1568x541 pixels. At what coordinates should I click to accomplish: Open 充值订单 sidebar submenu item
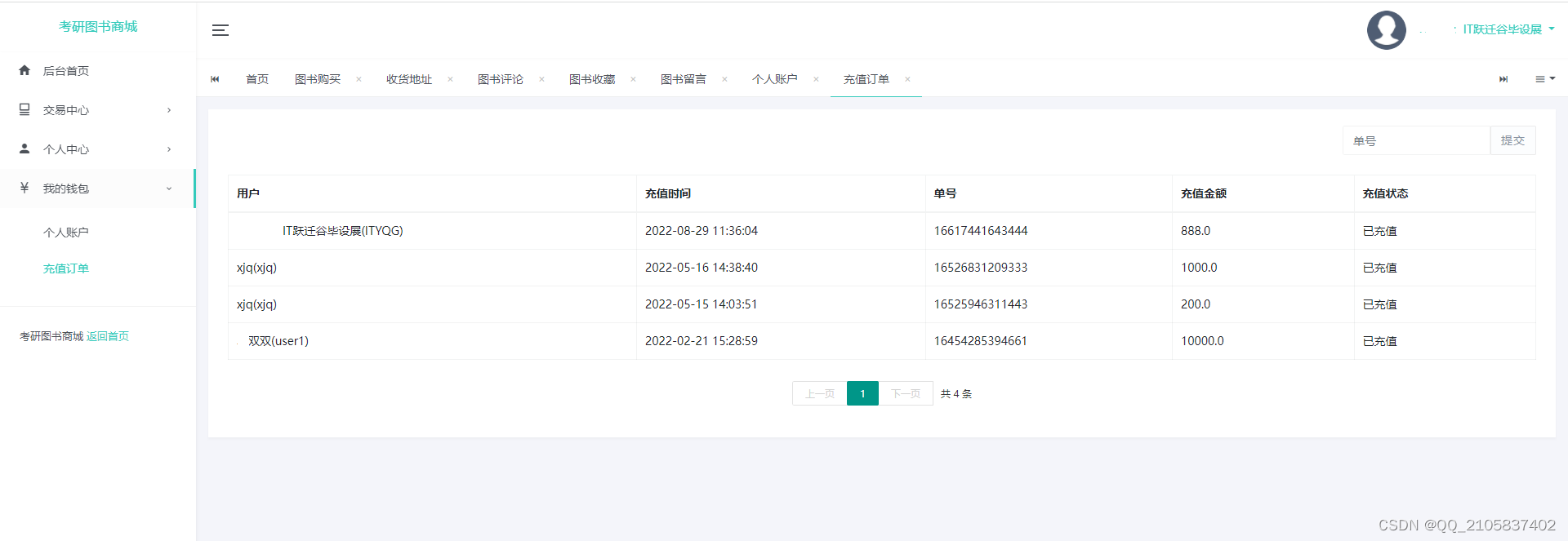66,268
